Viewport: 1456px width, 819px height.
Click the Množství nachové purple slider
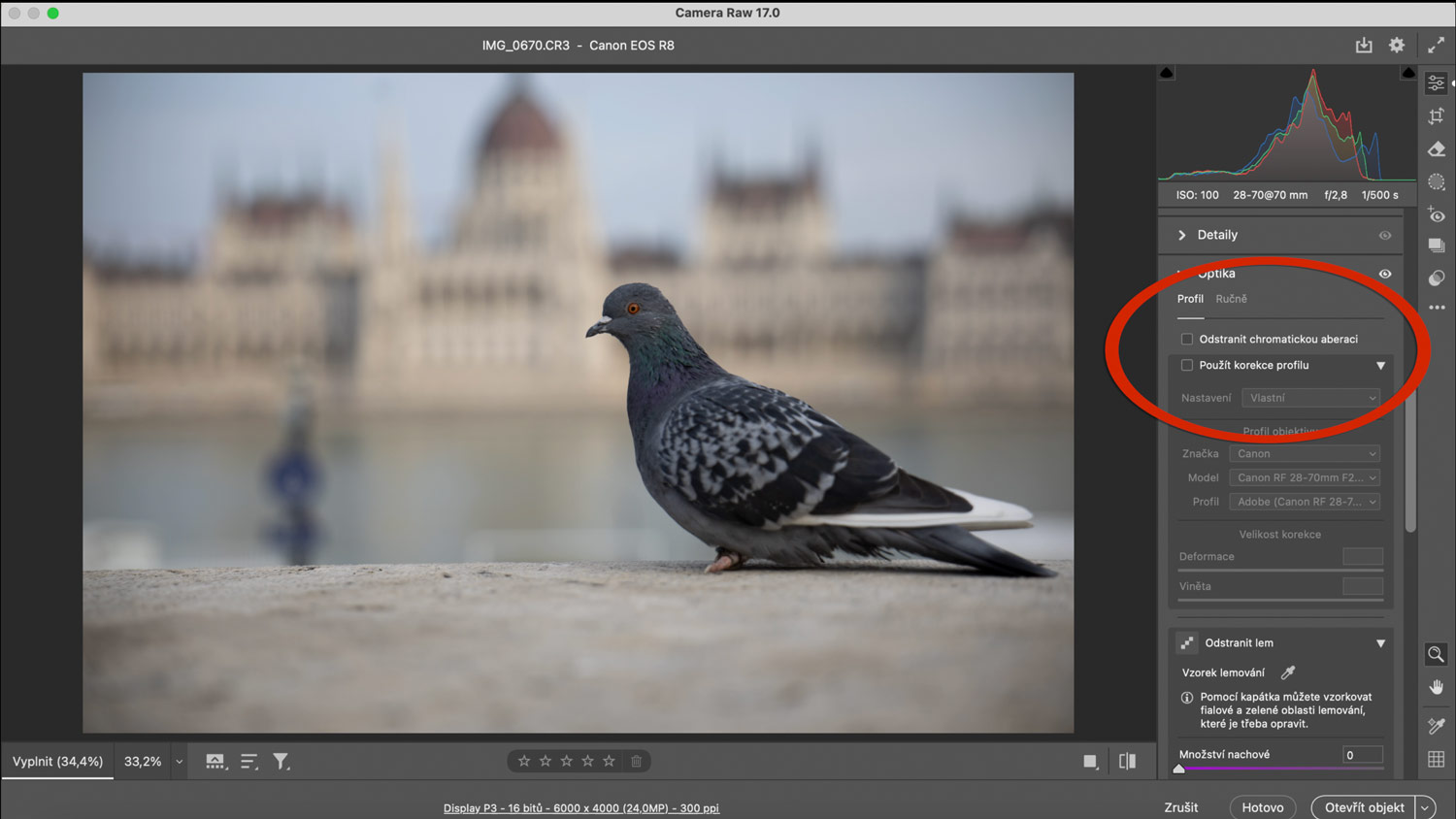1279,769
